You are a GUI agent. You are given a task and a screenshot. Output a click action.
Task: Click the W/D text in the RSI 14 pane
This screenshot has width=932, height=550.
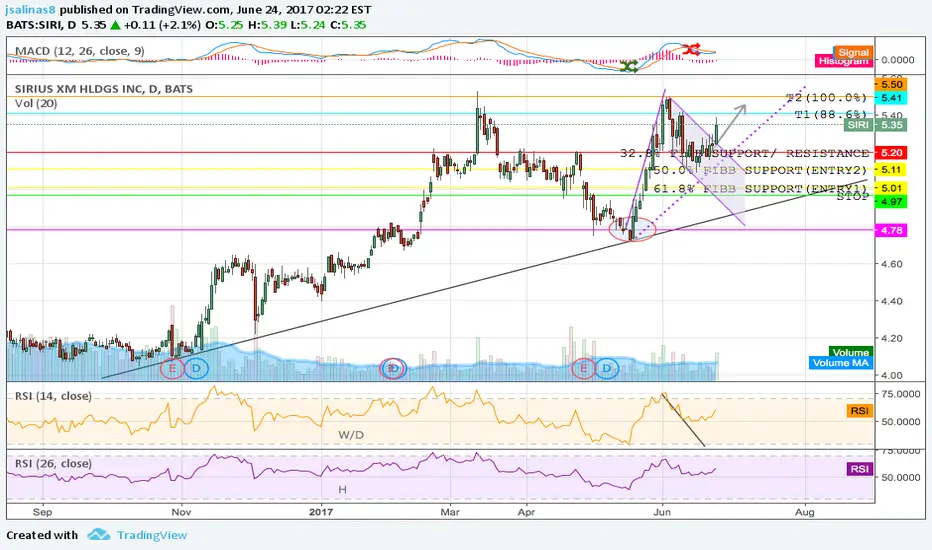click(351, 435)
